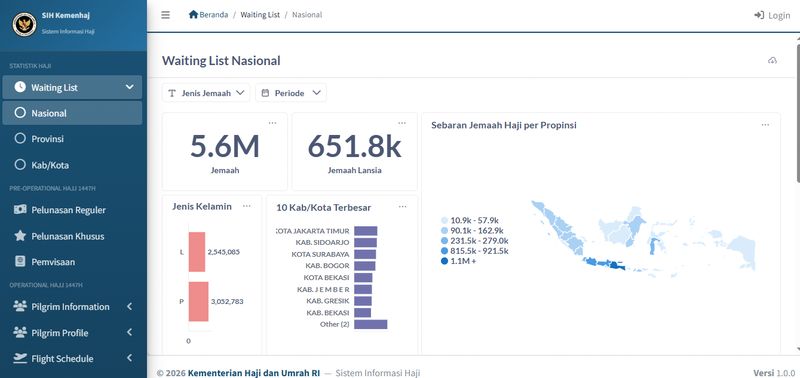
Task: Click the KOTA JAKARTA TIMUR bar
Action: coord(366,231)
